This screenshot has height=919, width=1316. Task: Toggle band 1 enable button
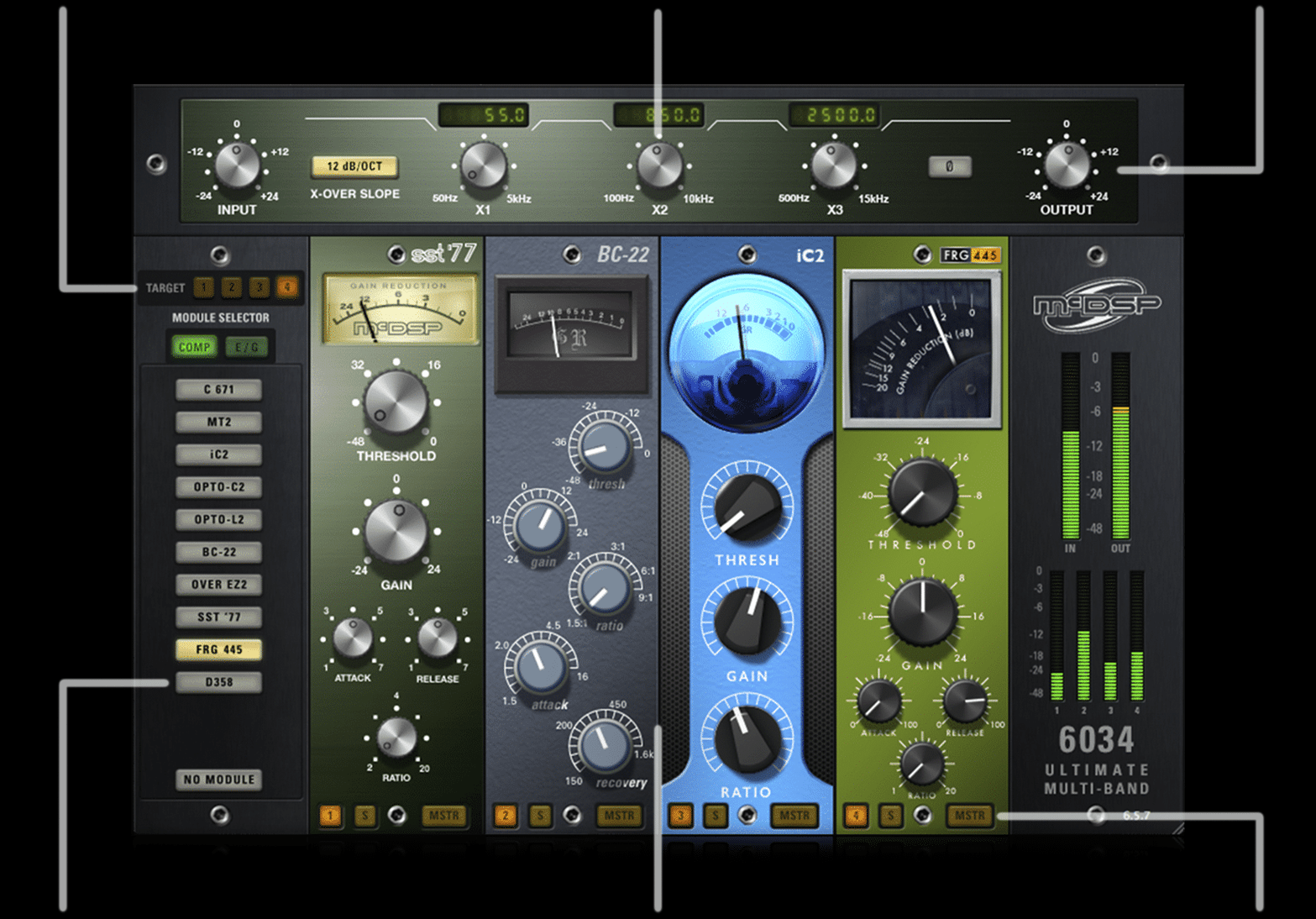tap(330, 816)
